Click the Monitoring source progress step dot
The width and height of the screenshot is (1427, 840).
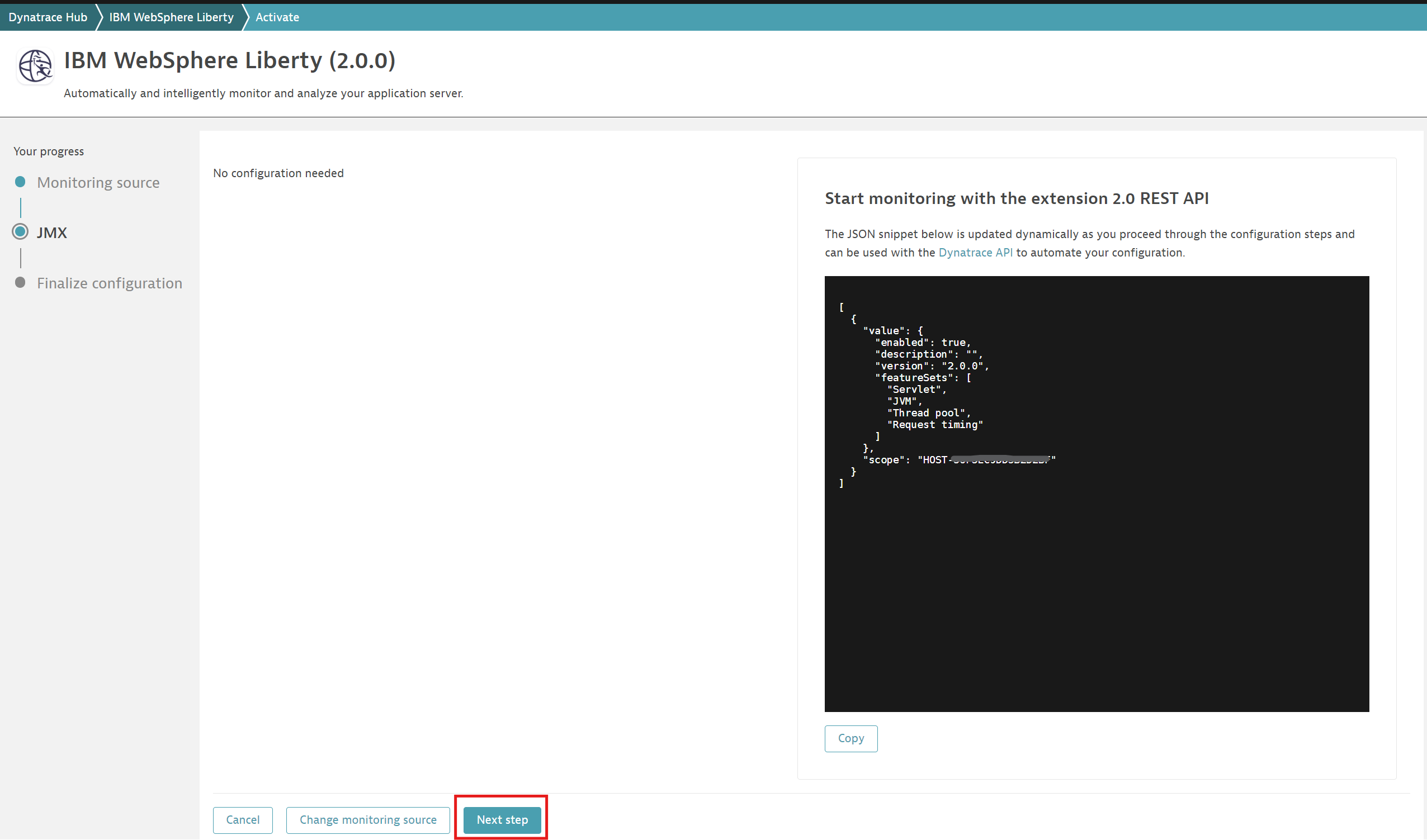pos(20,182)
